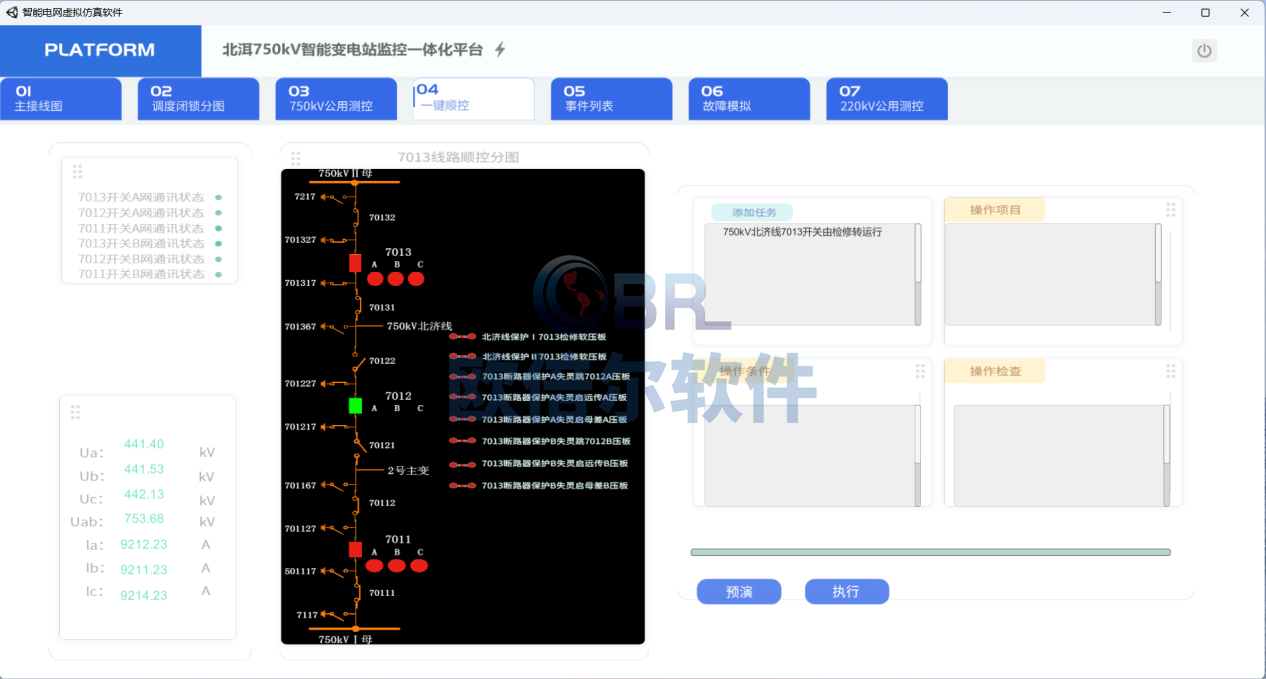Screen dimensions: 1266x679
Task: Click the grip handle on 操作检查 panel
Action: point(1170,371)
